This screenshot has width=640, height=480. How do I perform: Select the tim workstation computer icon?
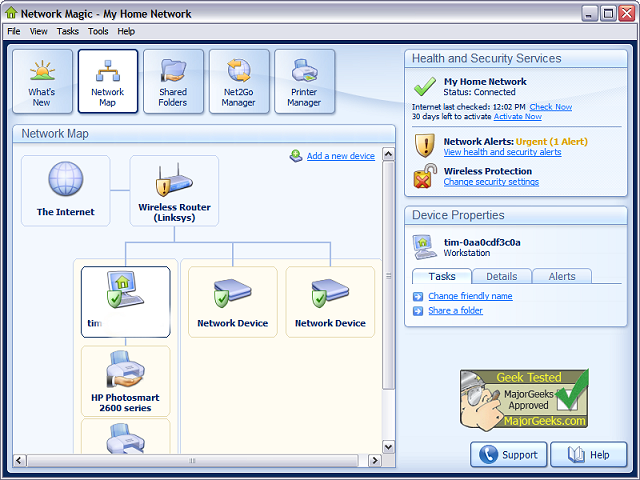pos(125,289)
